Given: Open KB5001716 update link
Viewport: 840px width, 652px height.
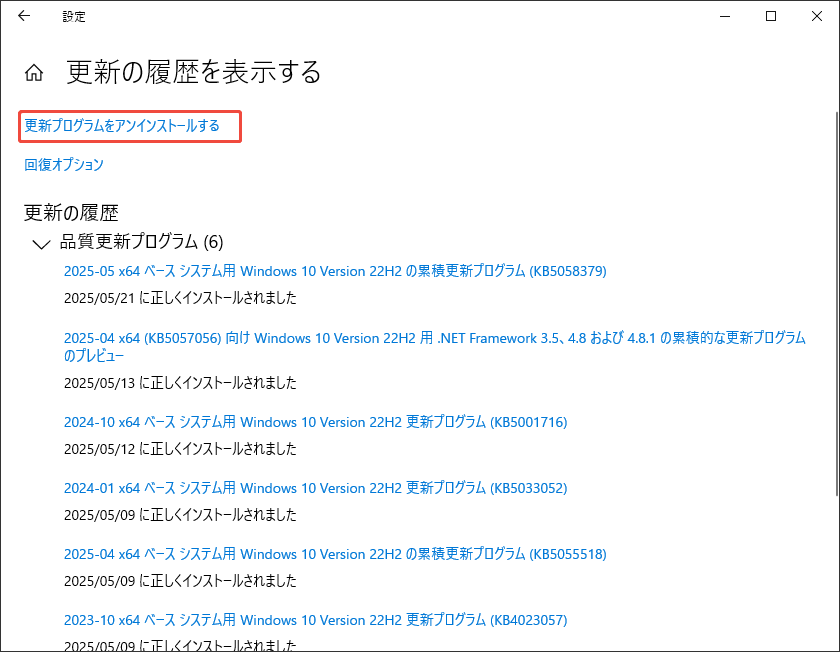Looking at the screenshot, I should (316, 422).
